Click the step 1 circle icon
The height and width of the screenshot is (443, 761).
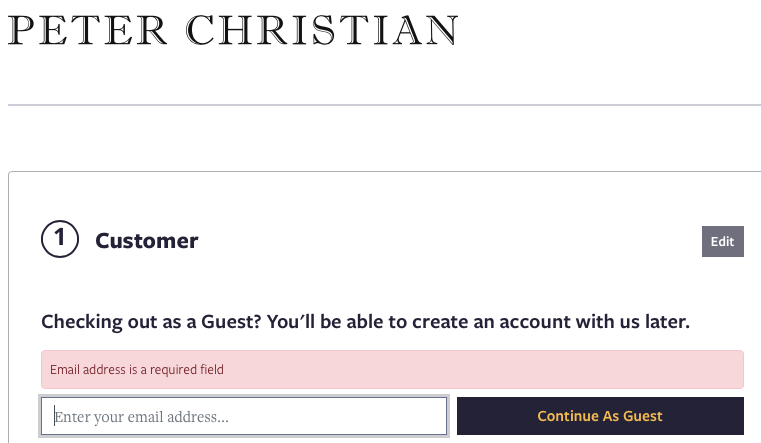[59, 240]
